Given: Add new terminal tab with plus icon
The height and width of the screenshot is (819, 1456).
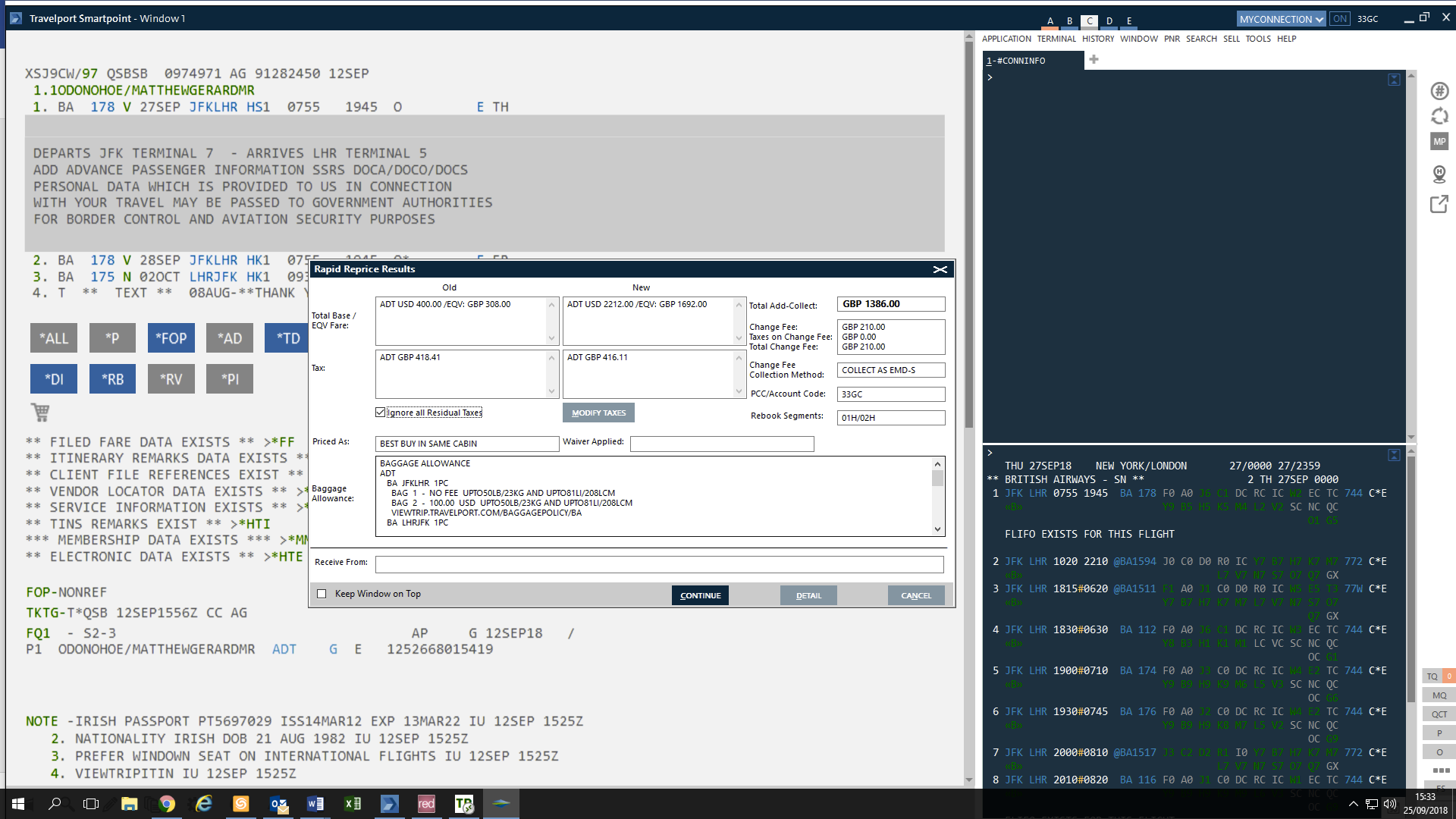Looking at the screenshot, I should click(1094, 59).
